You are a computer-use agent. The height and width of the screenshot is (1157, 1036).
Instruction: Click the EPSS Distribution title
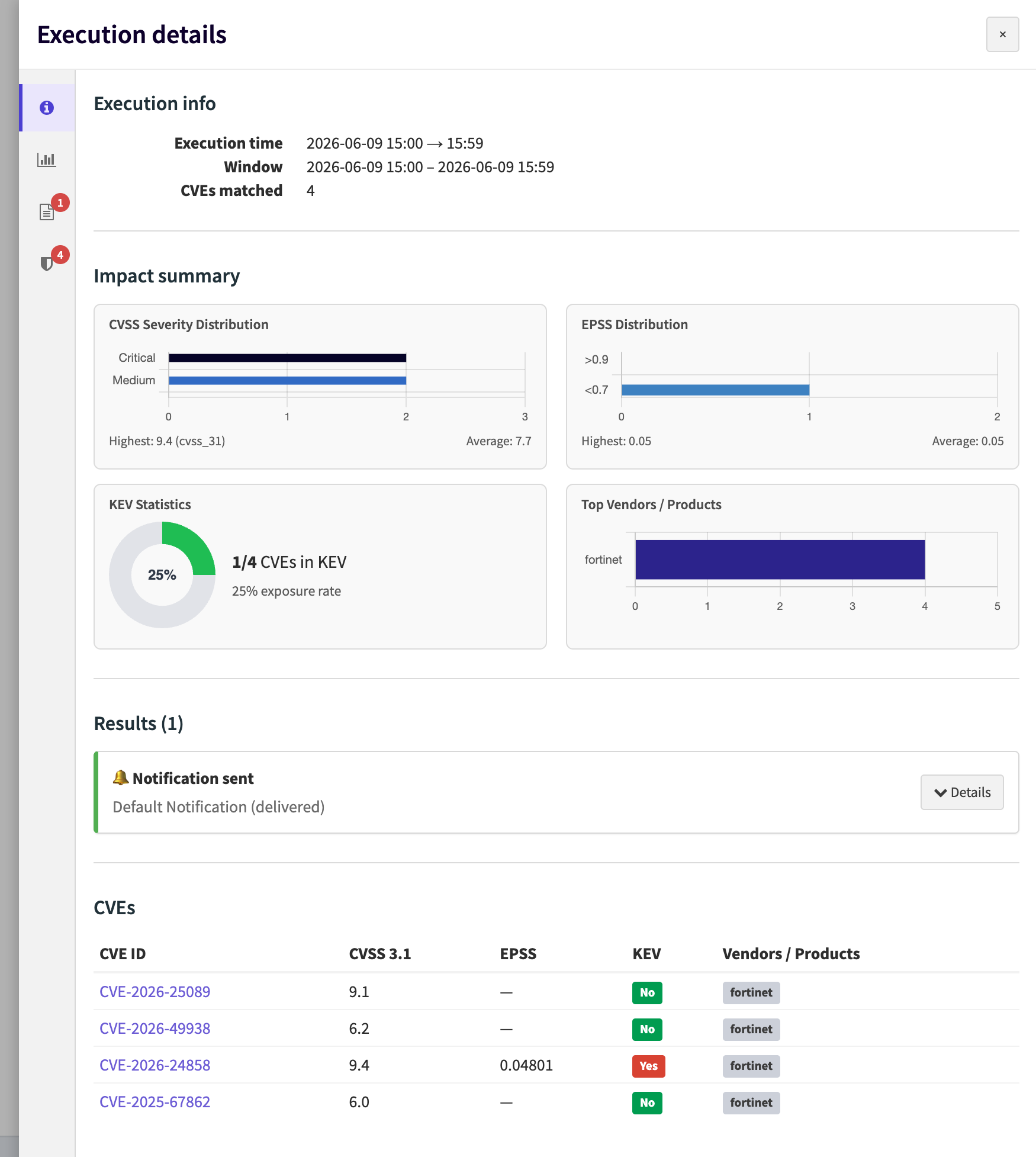[x=634, y=324]
